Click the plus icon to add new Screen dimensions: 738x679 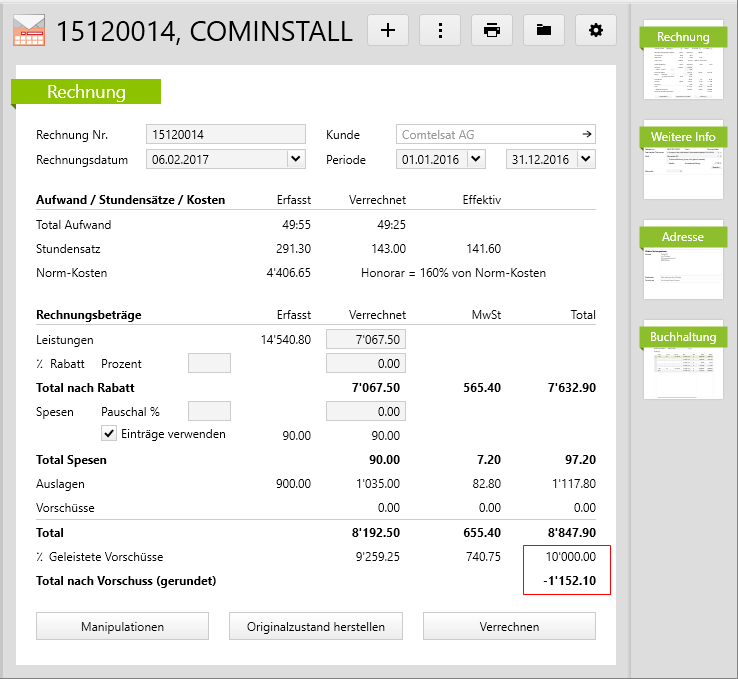tap(388, 30)
